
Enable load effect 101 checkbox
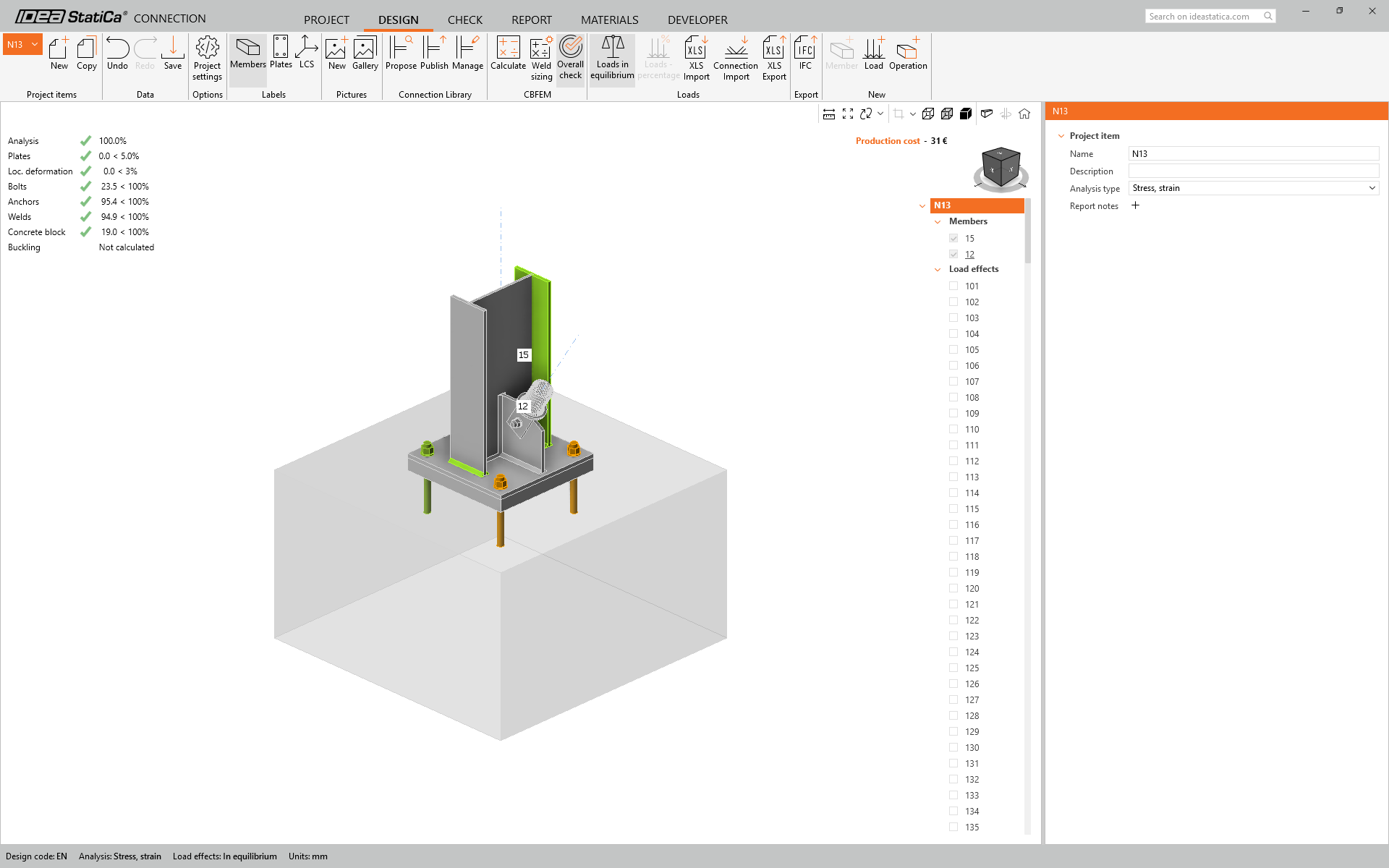click(x=953, y=286)
